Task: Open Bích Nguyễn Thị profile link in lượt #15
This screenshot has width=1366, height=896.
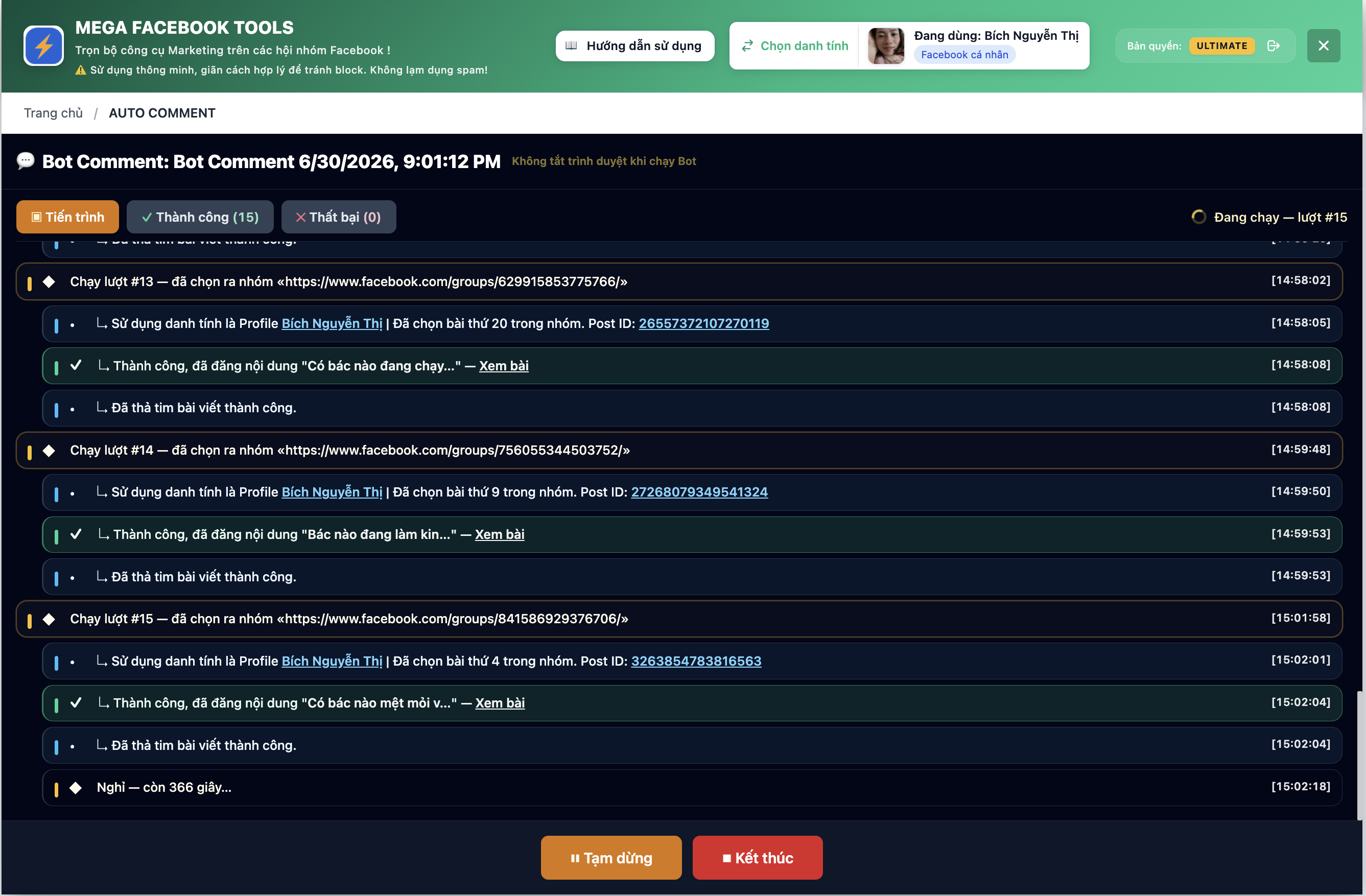Action: pyautogui.click(x=332, y=661)
